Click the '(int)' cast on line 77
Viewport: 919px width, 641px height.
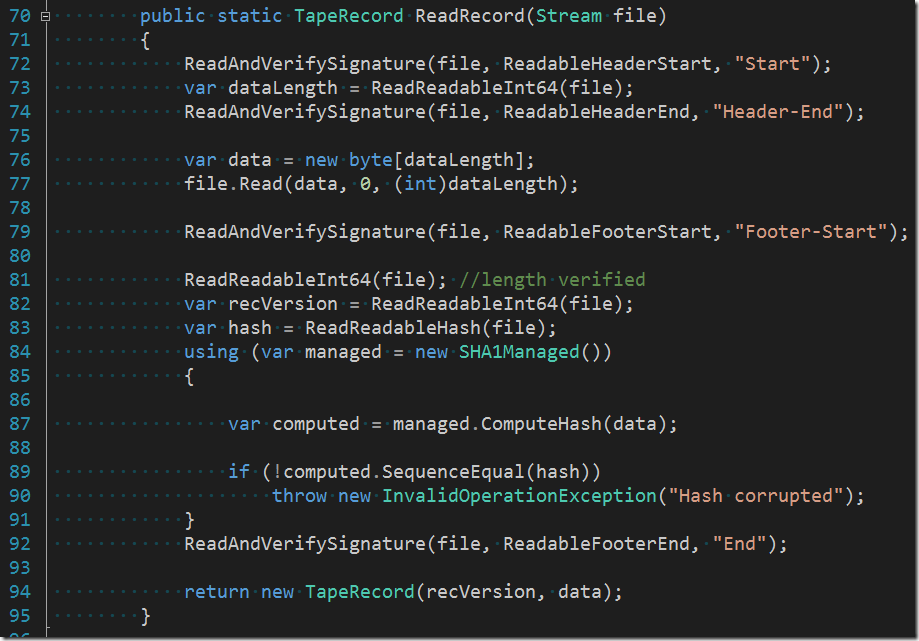tap(420, 184)
